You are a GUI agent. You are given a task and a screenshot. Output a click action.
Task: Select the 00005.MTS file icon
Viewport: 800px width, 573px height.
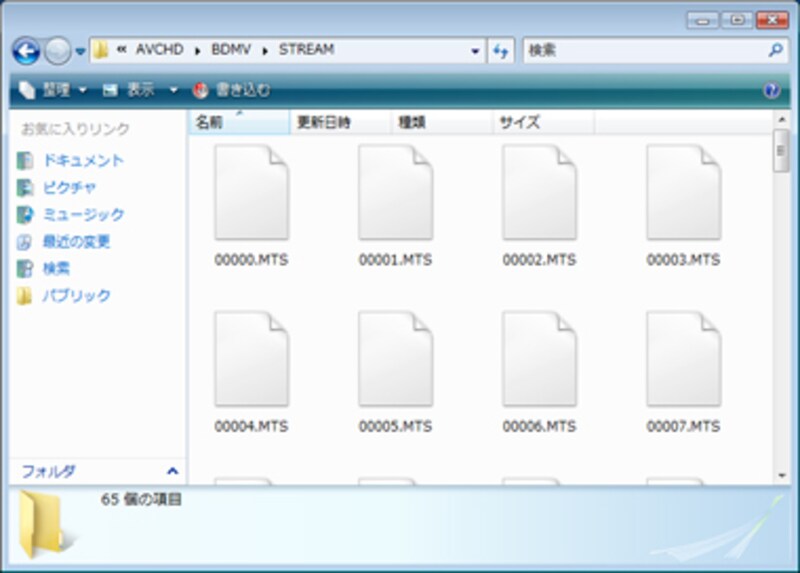point(395,359)
